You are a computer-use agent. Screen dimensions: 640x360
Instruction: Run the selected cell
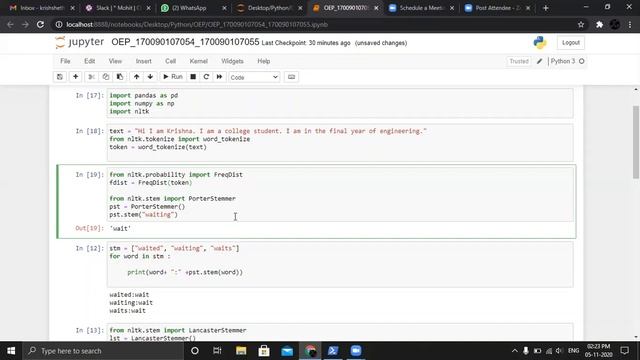point(173,77)
